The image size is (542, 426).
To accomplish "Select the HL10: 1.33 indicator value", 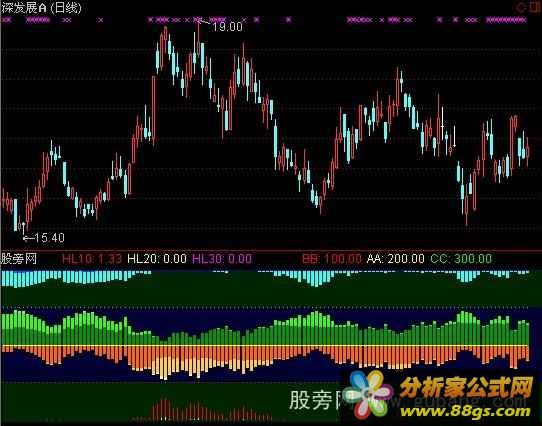I will click(x=92, y=259).
